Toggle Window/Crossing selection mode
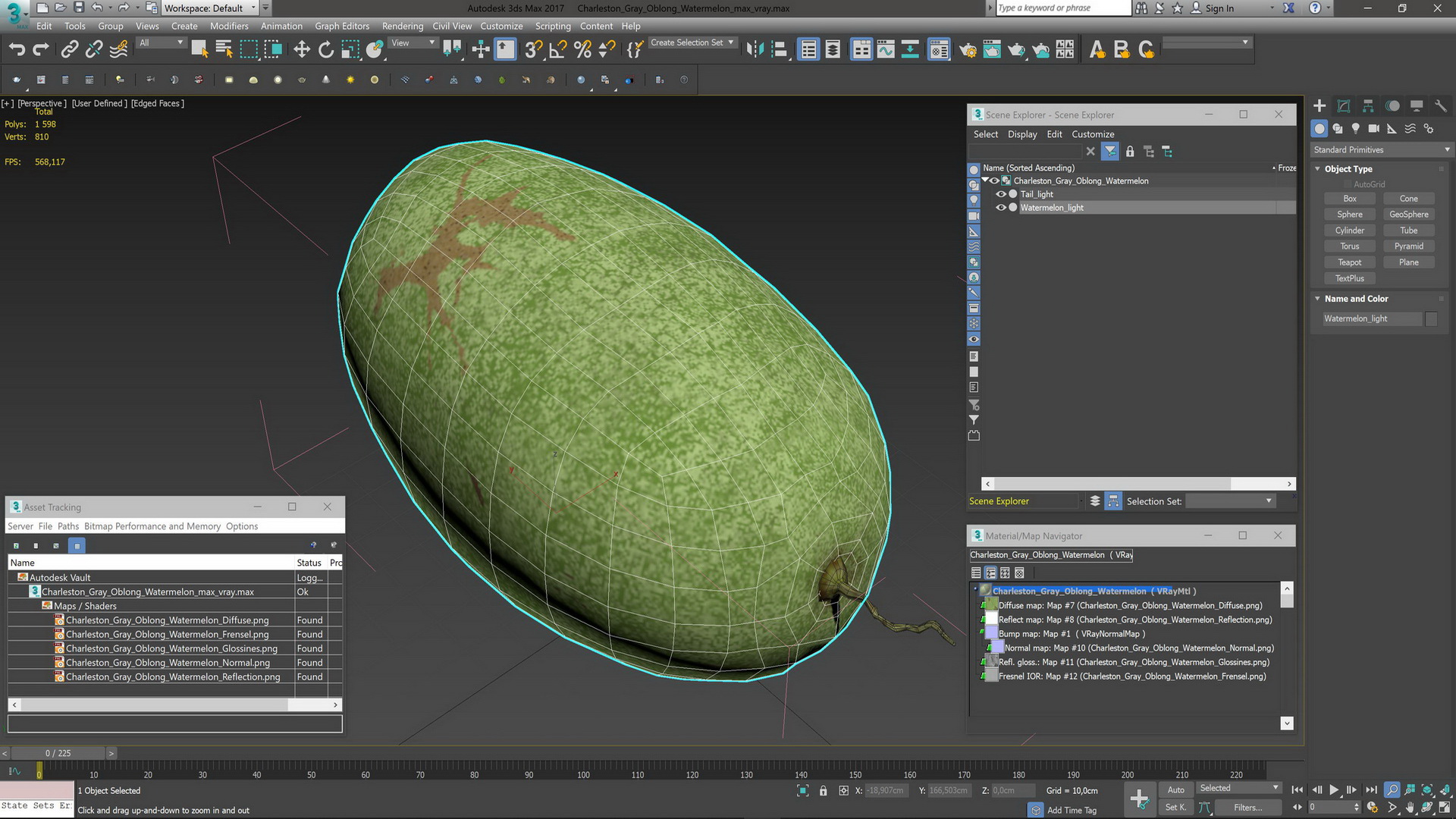Image resolution: width=1456 pixels, height=819 pixels. pyautogui.click(x=273, y=50)
